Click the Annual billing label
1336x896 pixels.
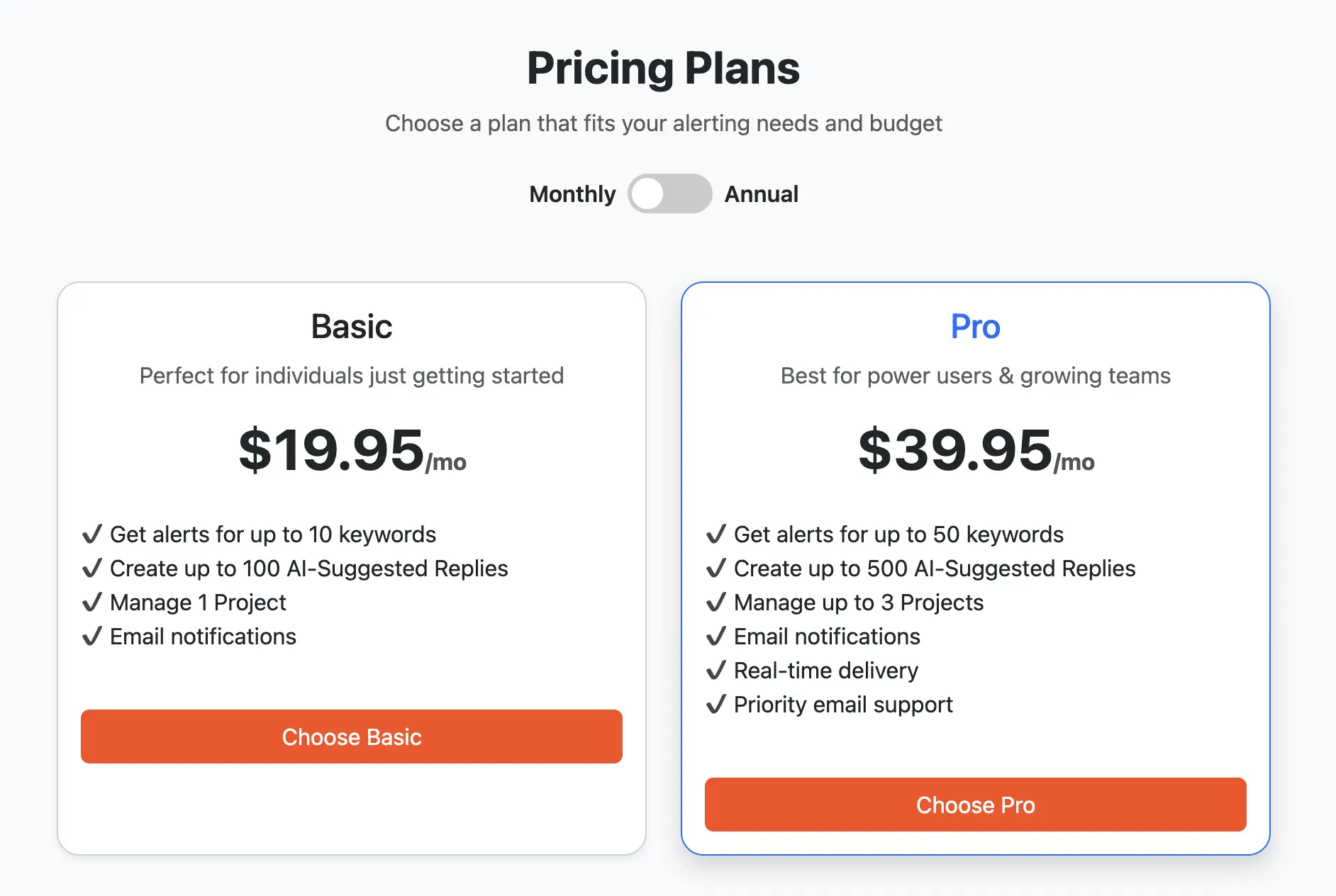pyautogui.click(x=761, y=194)
